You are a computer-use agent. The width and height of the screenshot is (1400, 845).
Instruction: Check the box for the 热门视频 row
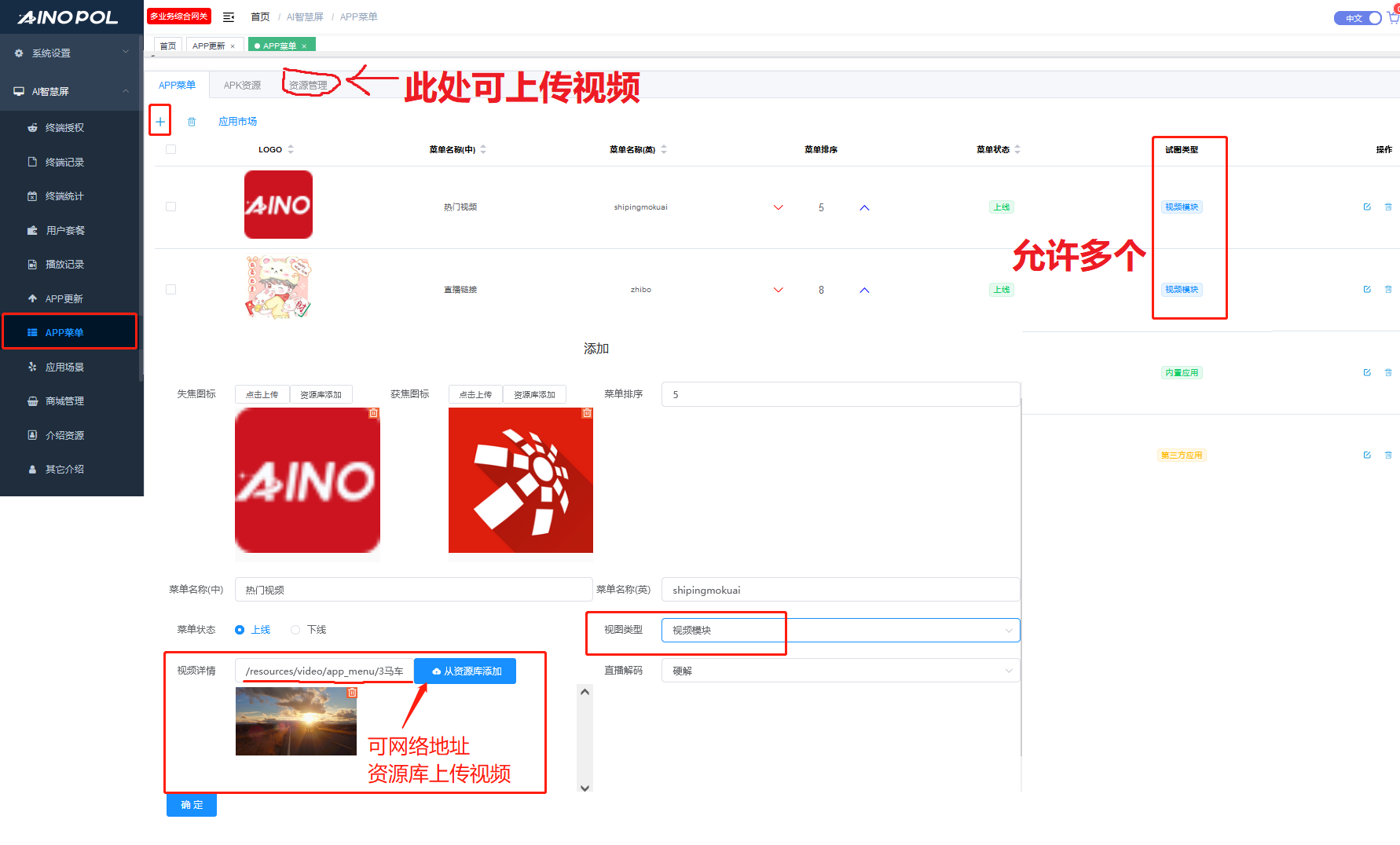170,207
